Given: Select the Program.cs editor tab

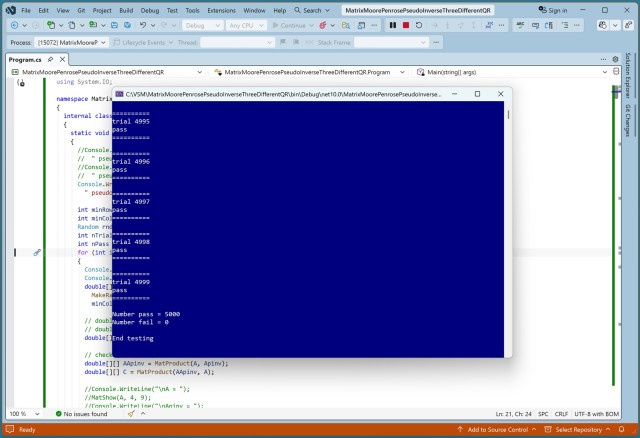Looking at the screenshot, I should pos(24,59).
